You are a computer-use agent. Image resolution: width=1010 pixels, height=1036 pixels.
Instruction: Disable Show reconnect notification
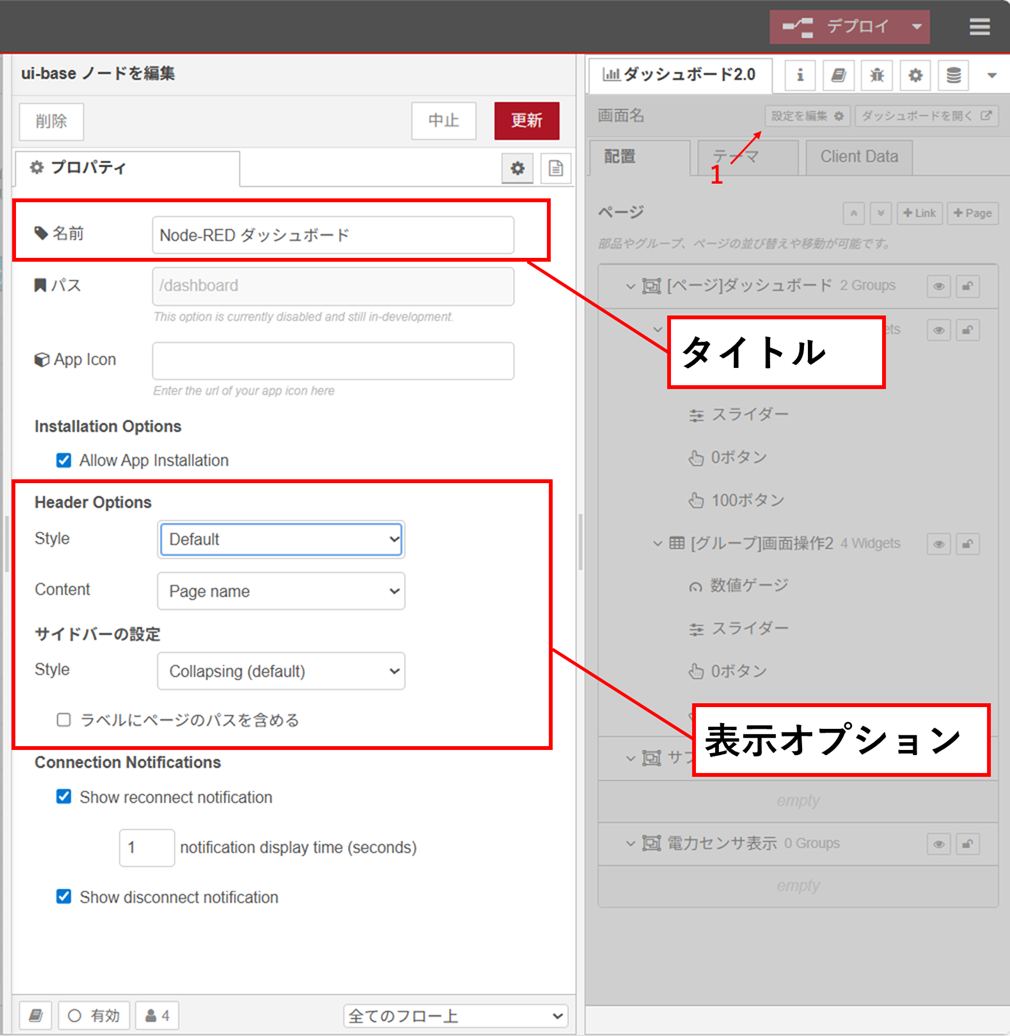tap(64, 797)
